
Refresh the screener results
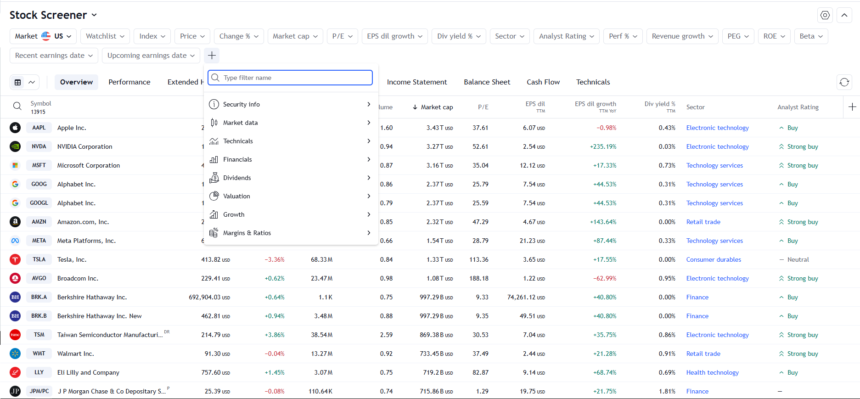tap(844, 82)
